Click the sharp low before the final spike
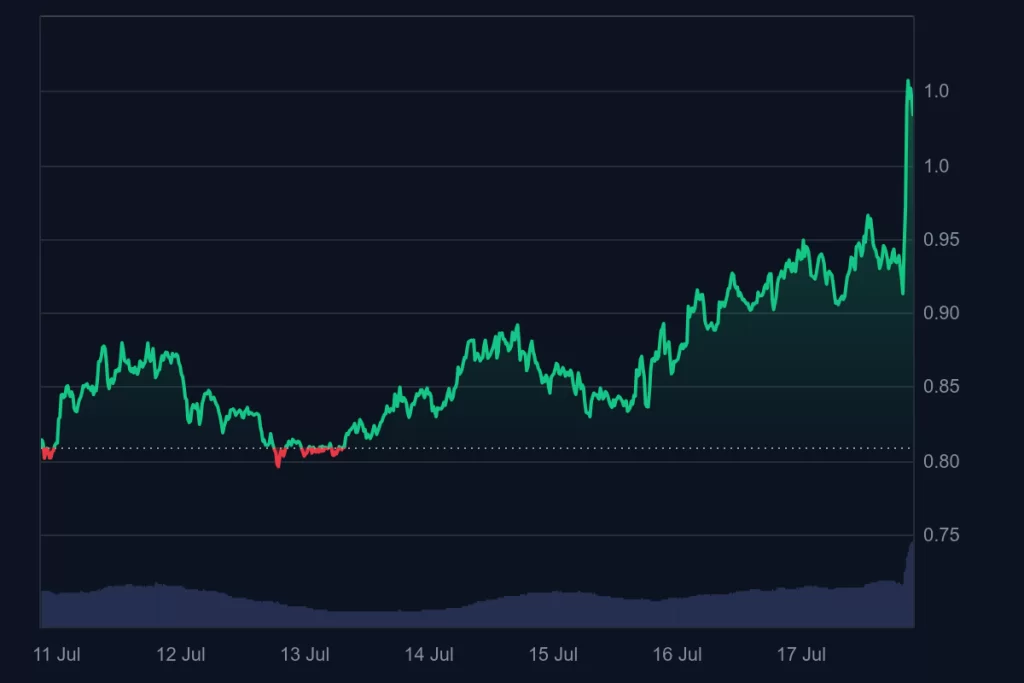This screenshot has width=1024, height=683. tap(902, 292)
